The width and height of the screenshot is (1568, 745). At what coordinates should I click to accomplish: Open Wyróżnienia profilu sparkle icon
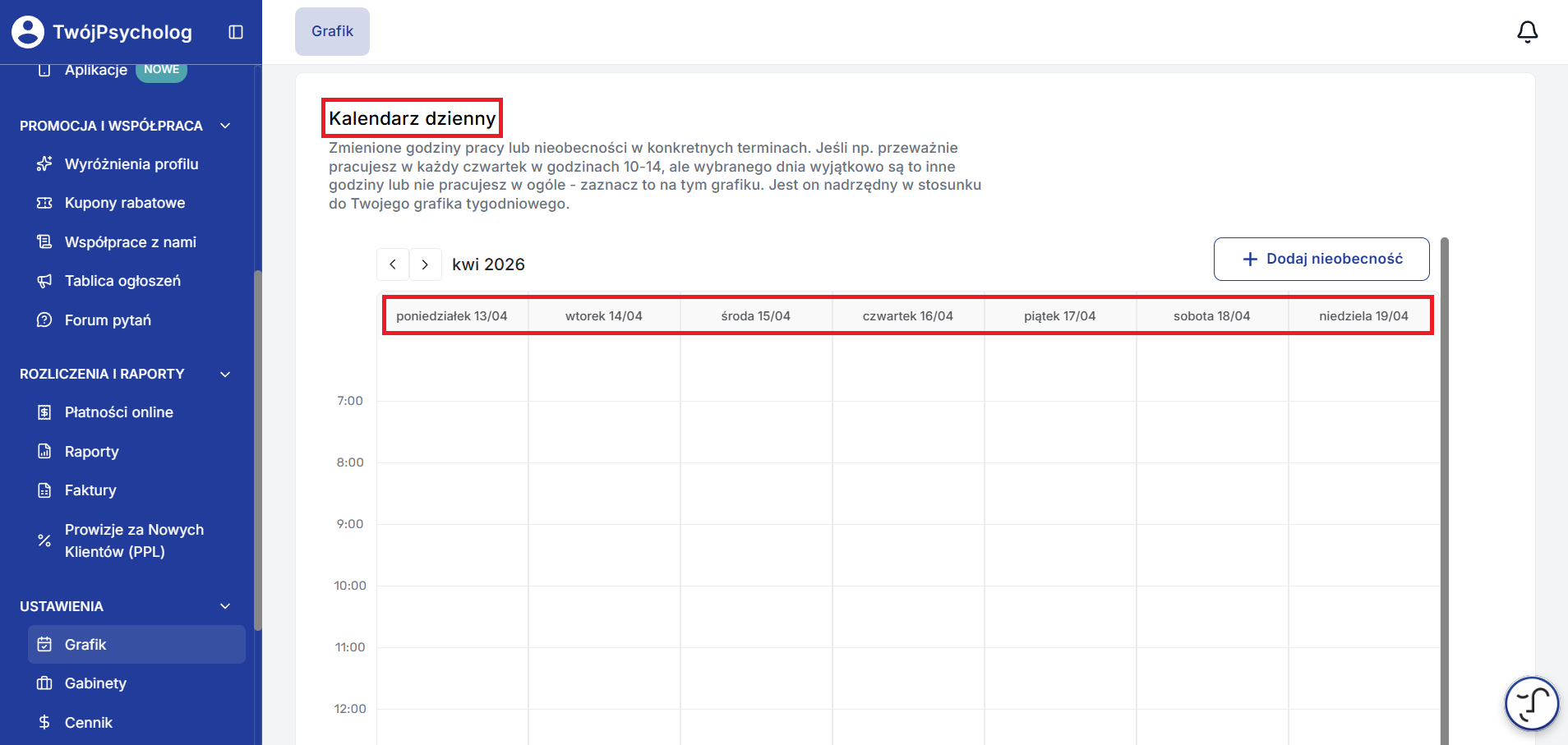pyautogui.click(x=44, y=164)
